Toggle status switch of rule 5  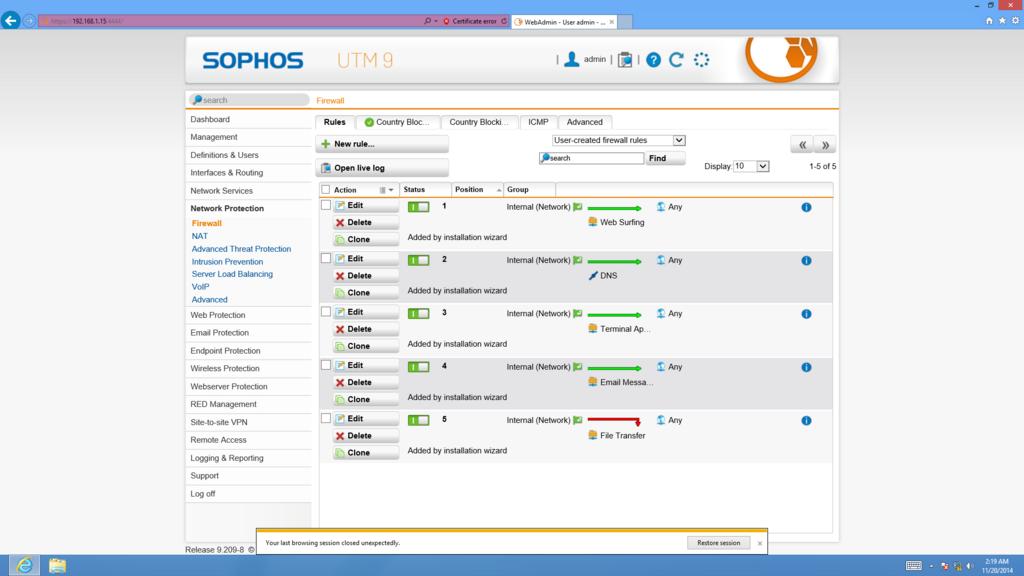pyautogui.click(x=419, y=420)
